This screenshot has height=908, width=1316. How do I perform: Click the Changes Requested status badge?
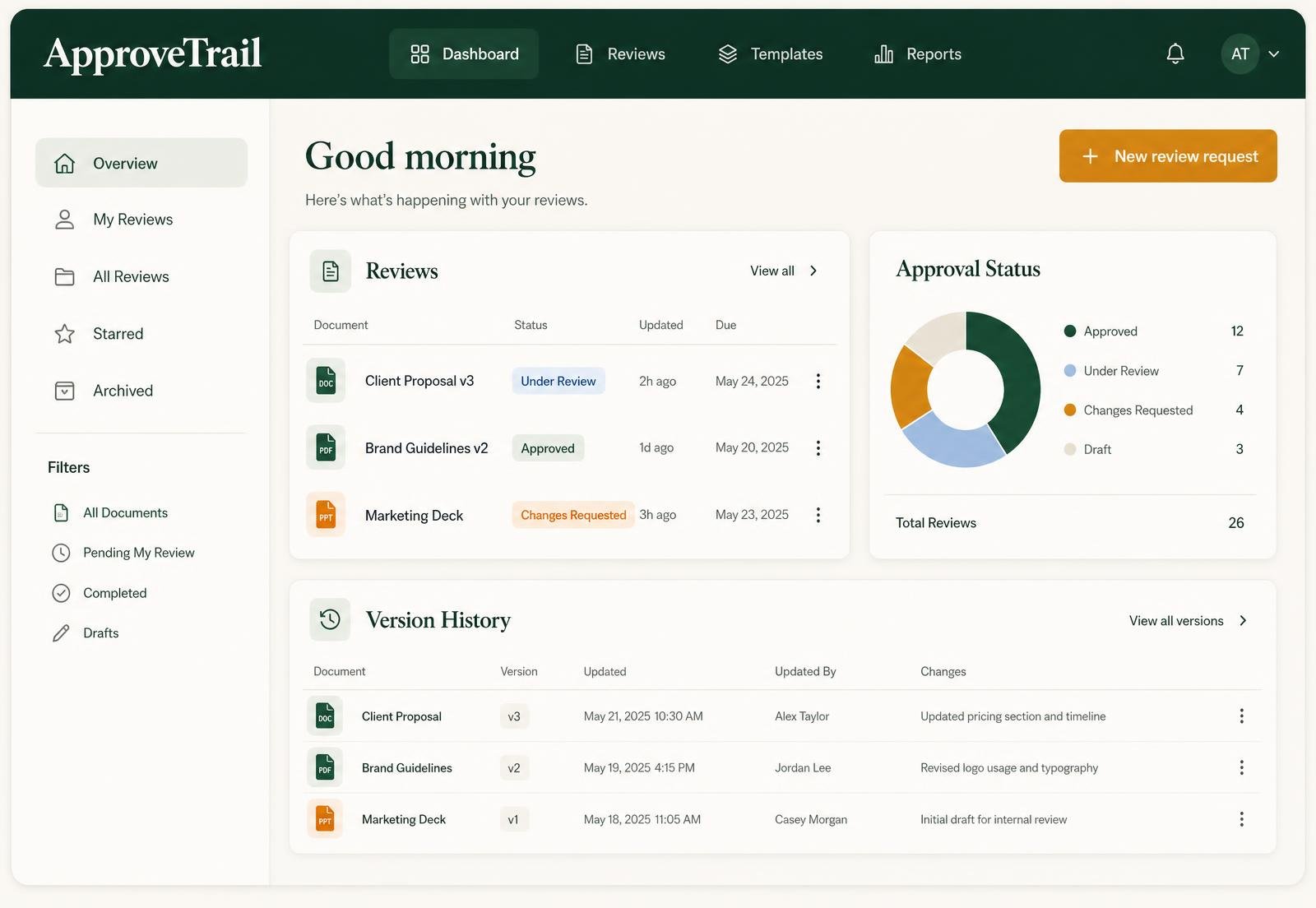click(573, 515)
